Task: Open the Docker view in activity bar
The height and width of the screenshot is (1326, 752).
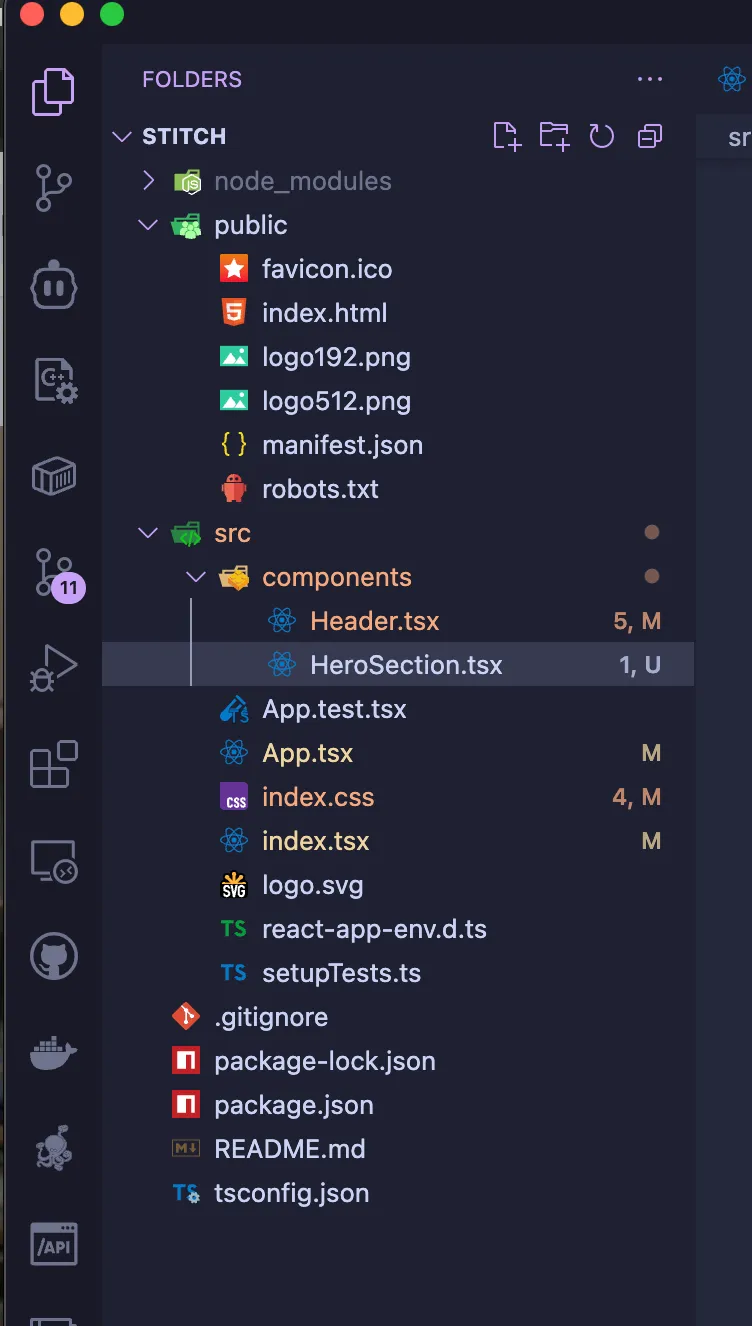Action: tap(53, 1053)
